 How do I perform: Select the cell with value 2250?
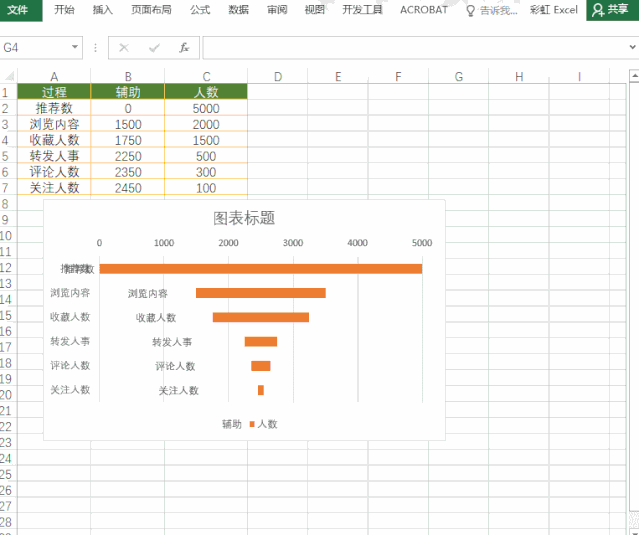point(128,156)
